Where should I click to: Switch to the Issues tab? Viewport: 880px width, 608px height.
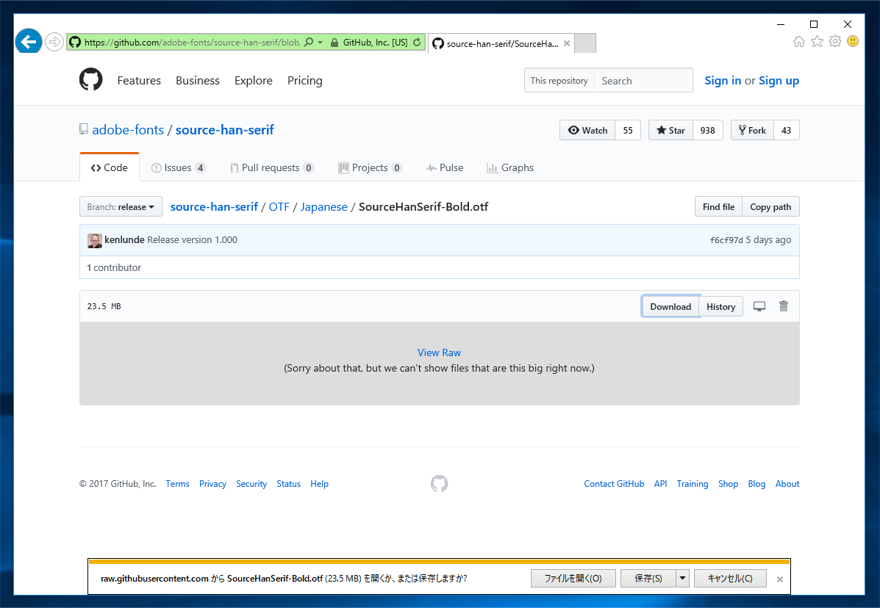[x=178, y=167]
